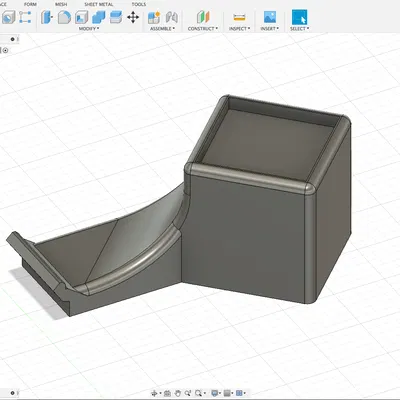Click the Combine bodies icon
Viewport: 400px width, 400px height.
pyautogui.click(x=99, y=17)
